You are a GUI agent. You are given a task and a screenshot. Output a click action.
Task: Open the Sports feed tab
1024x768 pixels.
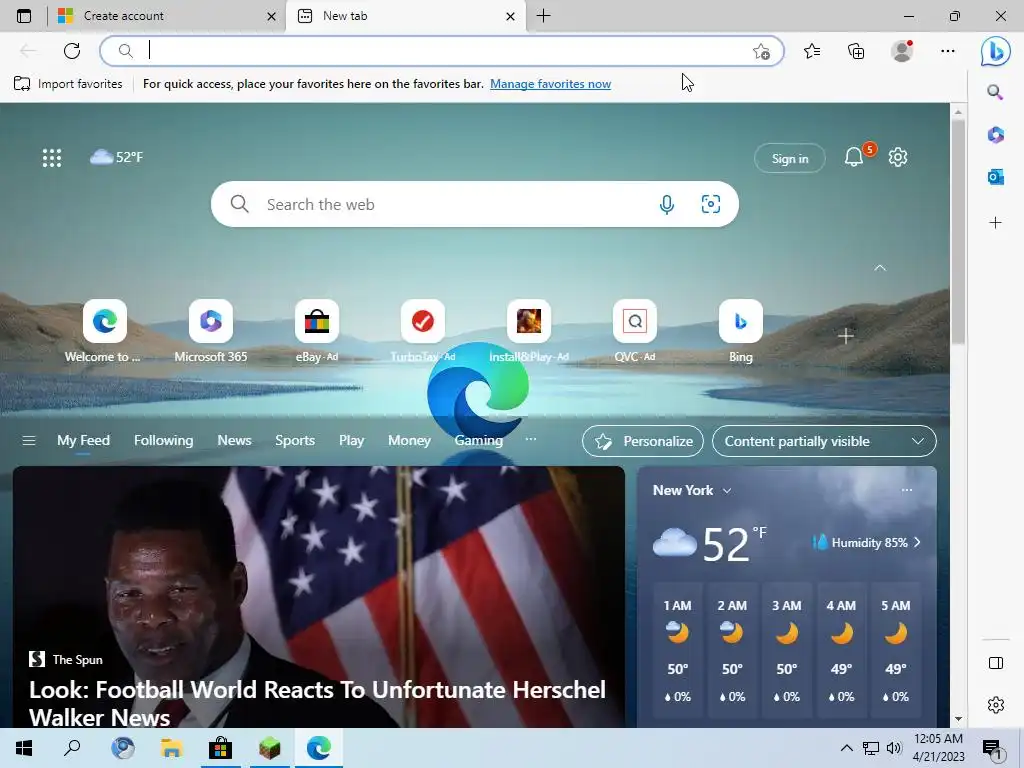coord(295,441)
